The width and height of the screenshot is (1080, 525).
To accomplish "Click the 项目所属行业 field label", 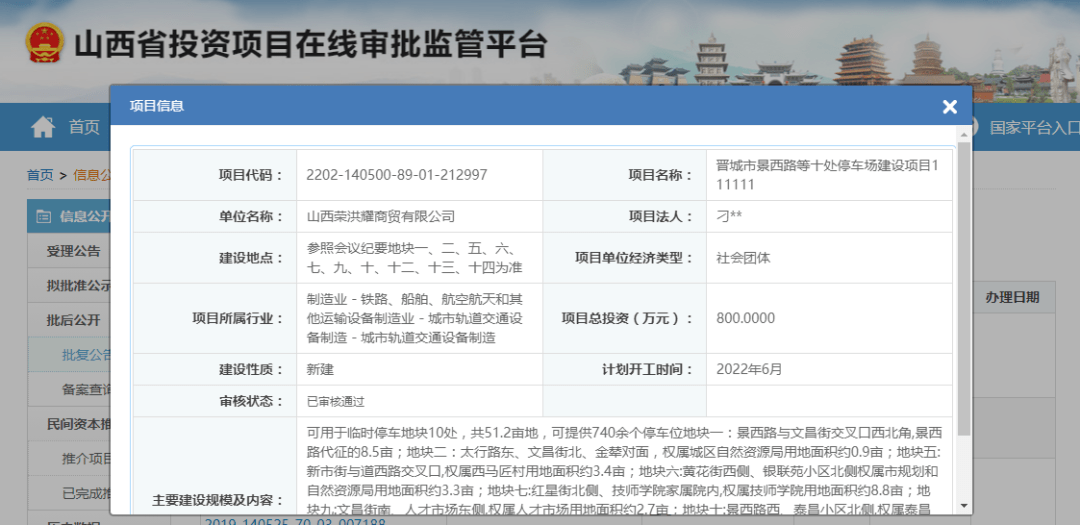I will click(240, 318).
